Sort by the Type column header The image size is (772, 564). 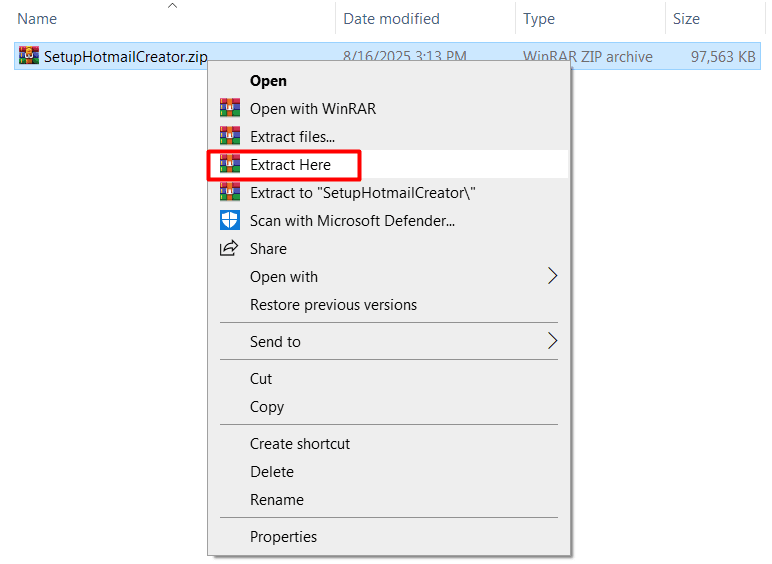point(539,19)
